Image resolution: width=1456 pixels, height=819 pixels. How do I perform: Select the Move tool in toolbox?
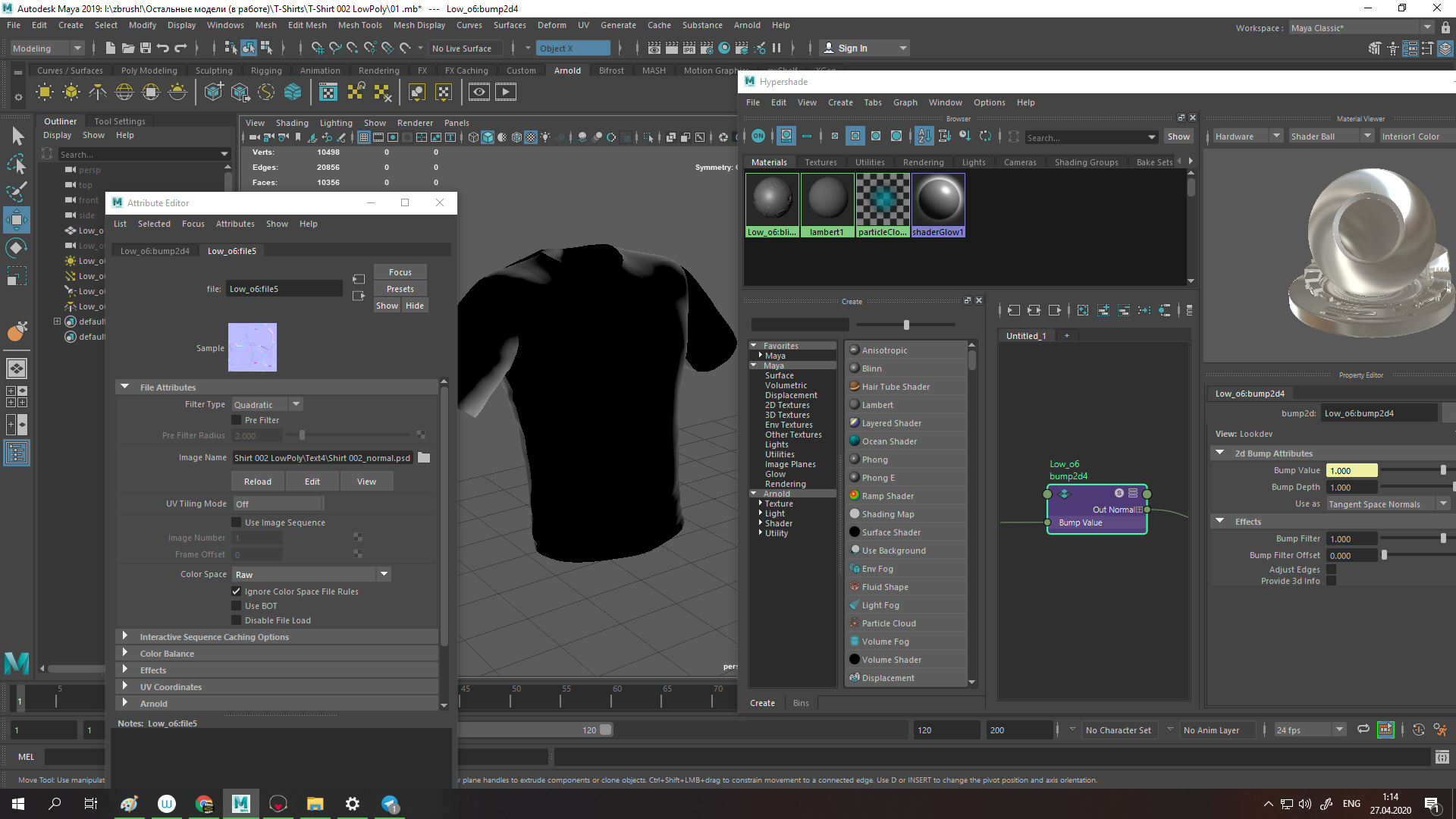coord(17,220)
